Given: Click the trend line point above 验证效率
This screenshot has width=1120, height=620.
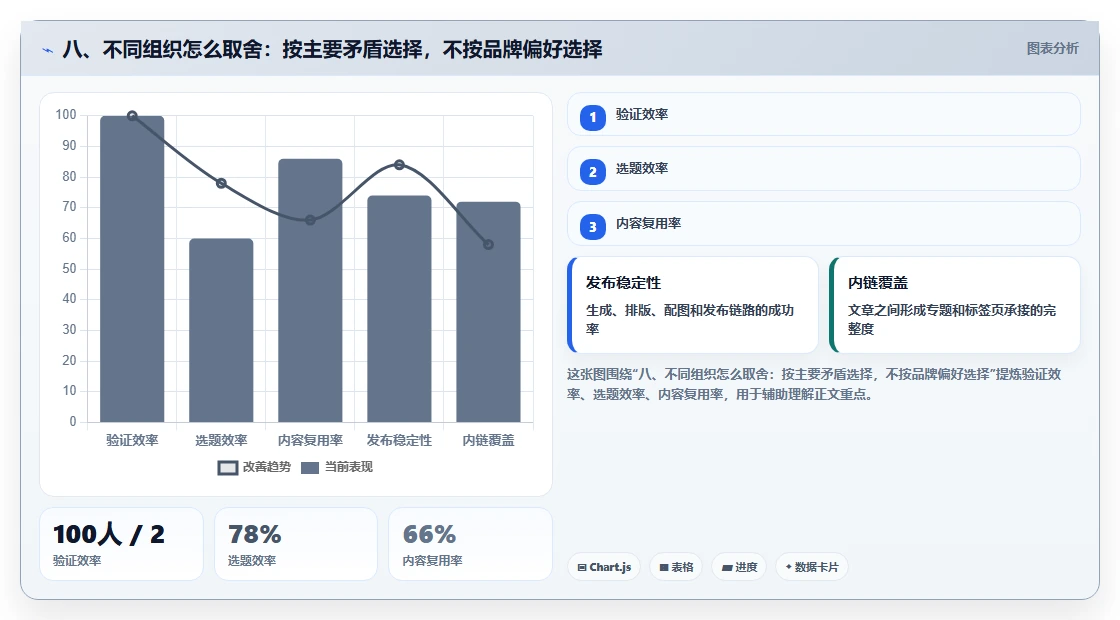Looking at the screenshot, I should pyautogui.click(x=132, y=116).
